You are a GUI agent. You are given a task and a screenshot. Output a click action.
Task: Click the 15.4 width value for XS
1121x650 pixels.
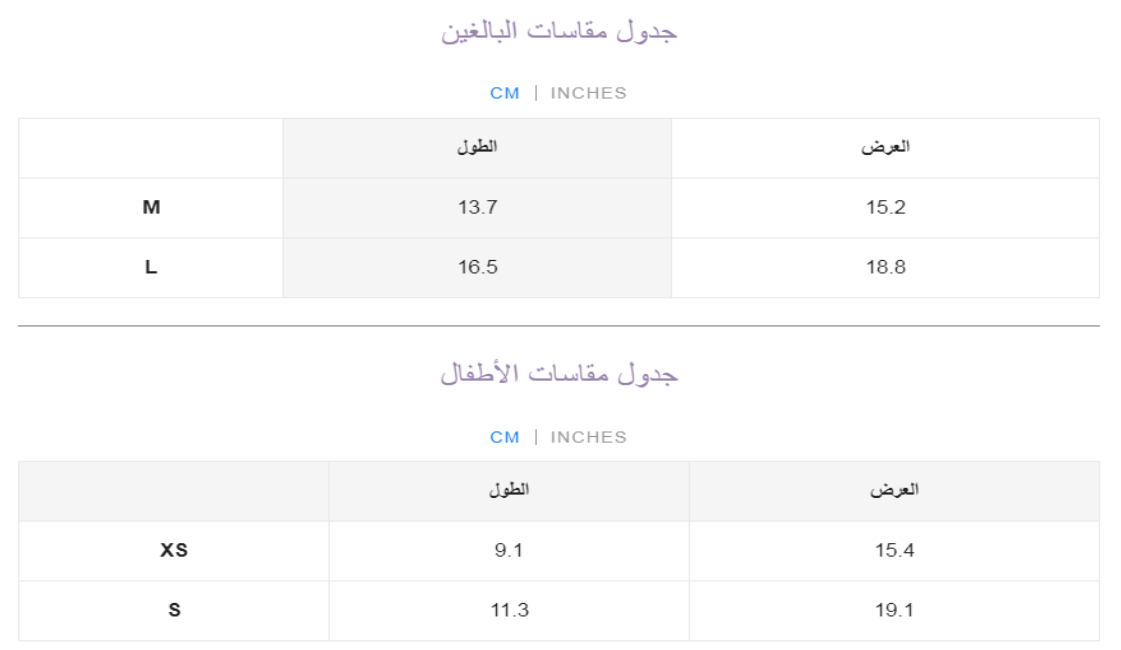click(x=894, y=550)
